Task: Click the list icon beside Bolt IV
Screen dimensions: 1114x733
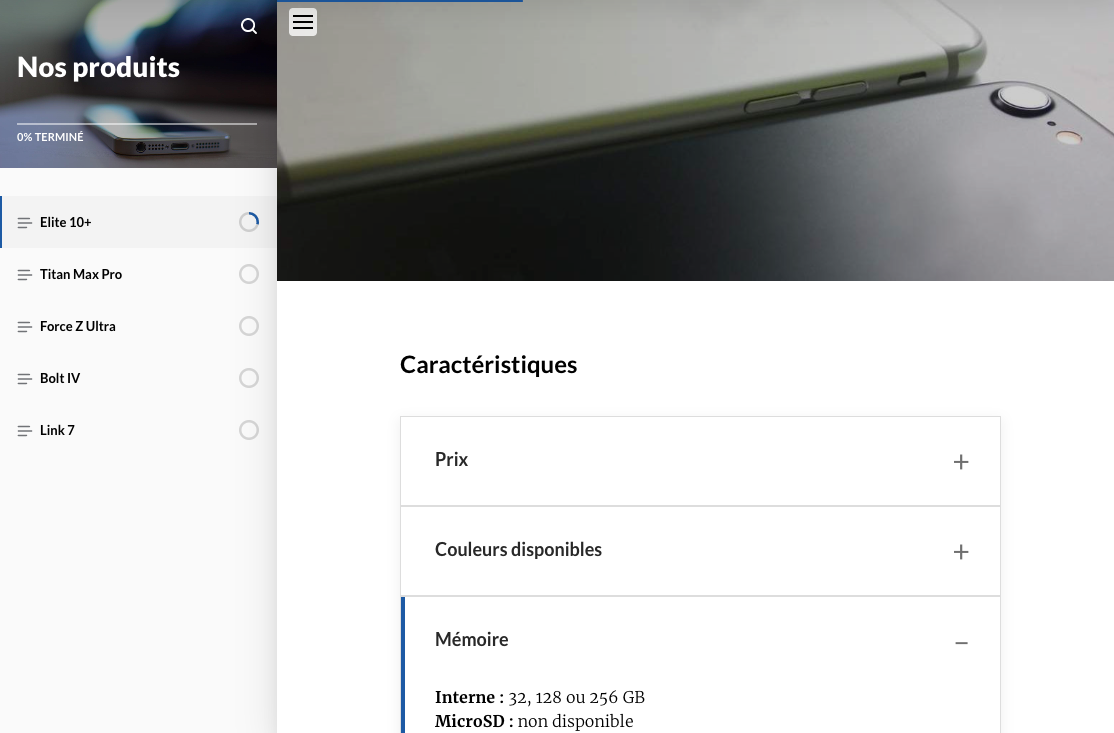Action: click(x=25, y=378)
